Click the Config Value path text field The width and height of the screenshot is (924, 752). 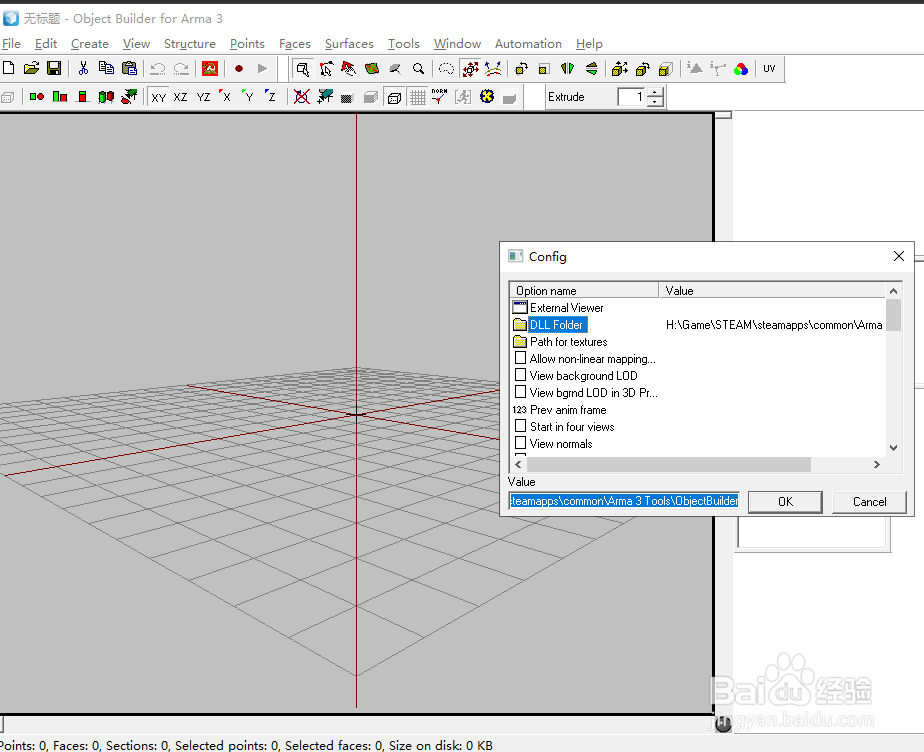pos(624,501)
